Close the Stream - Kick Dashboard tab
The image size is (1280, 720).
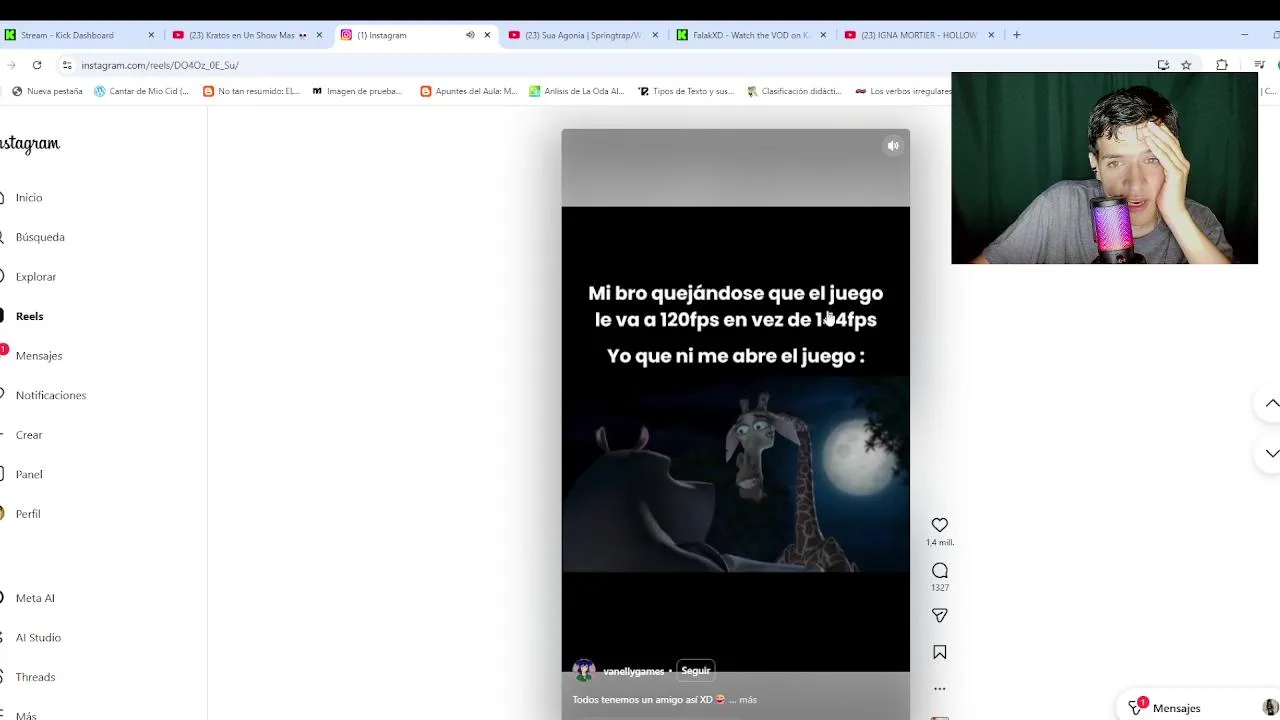pos(151,35)
